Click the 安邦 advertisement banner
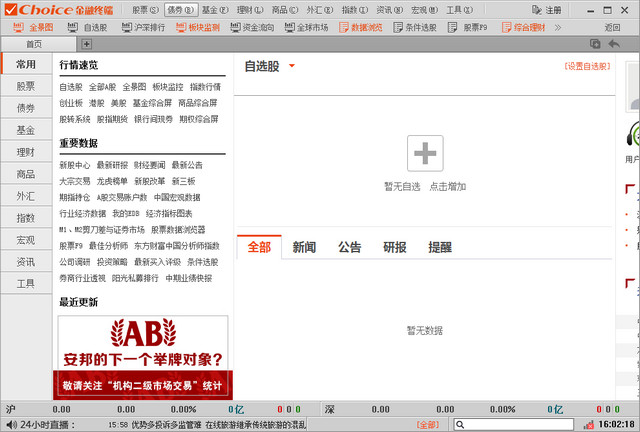The image size is (640, 432). [x=142, y=356]
